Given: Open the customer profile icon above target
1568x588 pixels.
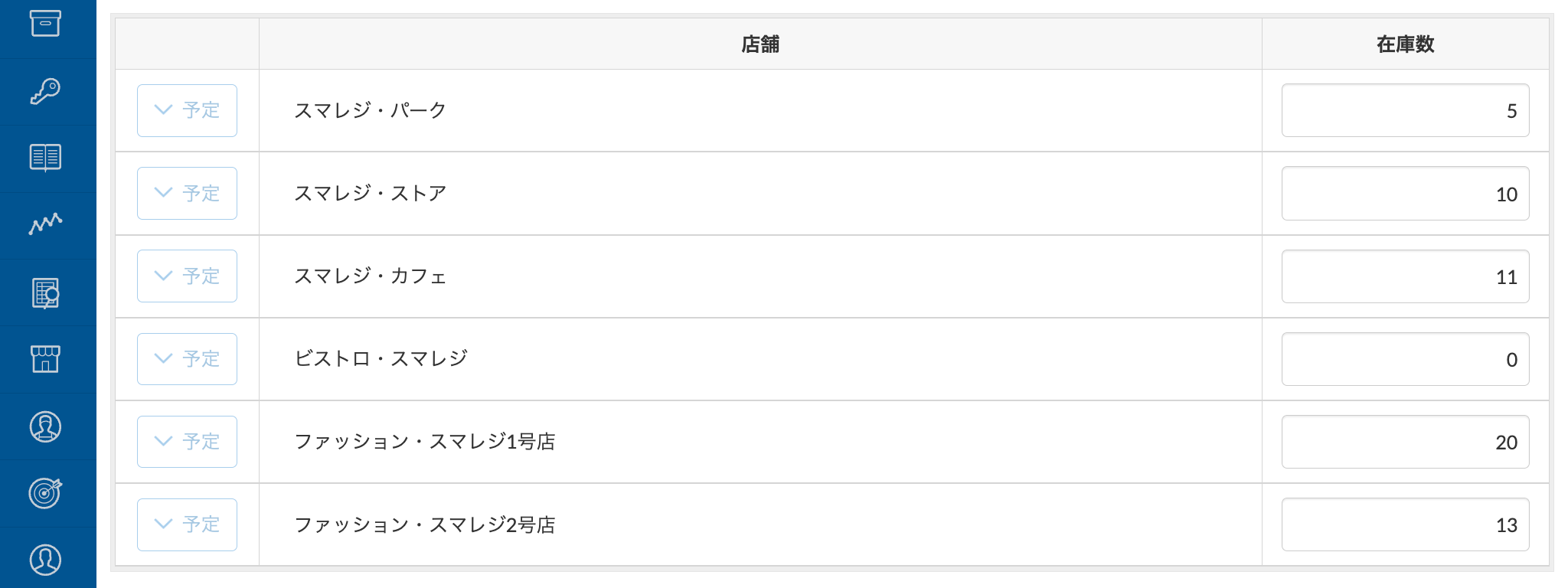Looking at the screenshot, I should click(45, 426).
